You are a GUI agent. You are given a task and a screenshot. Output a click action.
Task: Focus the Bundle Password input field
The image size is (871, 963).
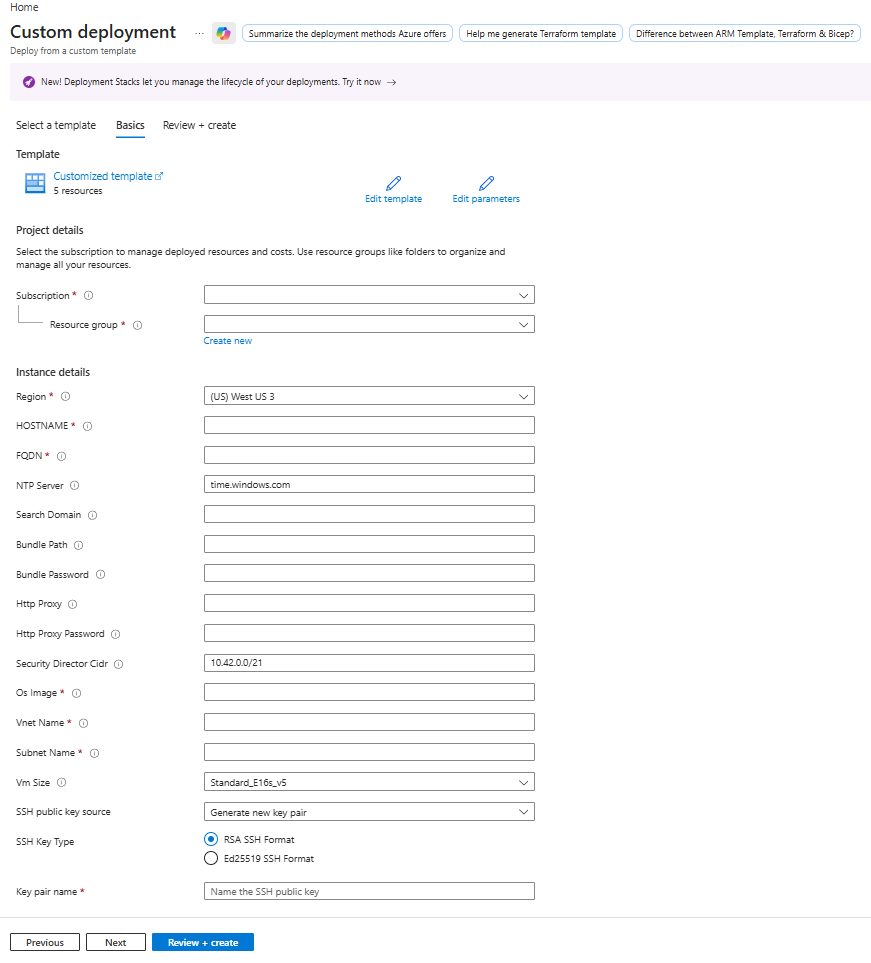click(369, 574)
